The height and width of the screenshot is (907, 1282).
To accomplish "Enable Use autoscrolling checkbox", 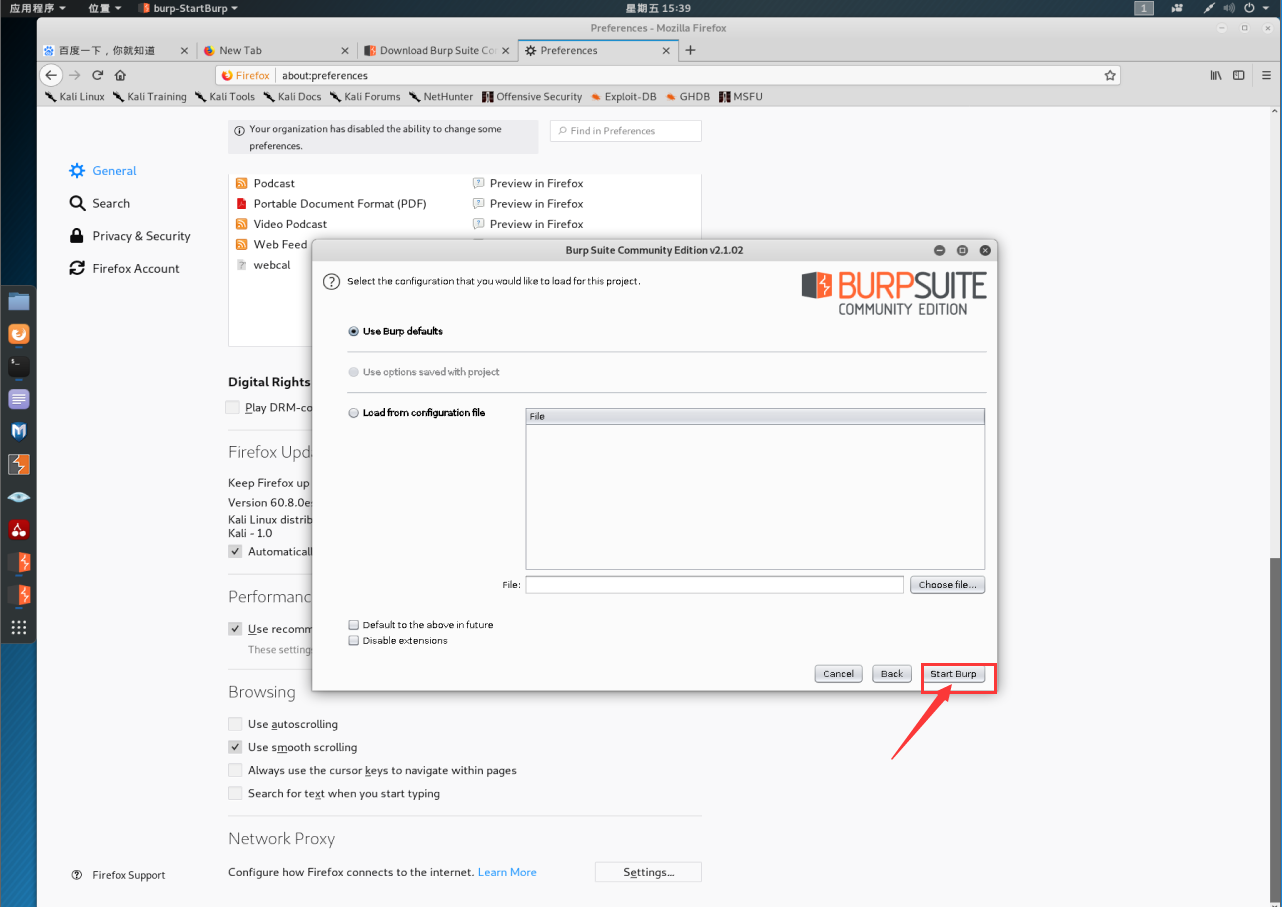I will click(x=235, y=724).
